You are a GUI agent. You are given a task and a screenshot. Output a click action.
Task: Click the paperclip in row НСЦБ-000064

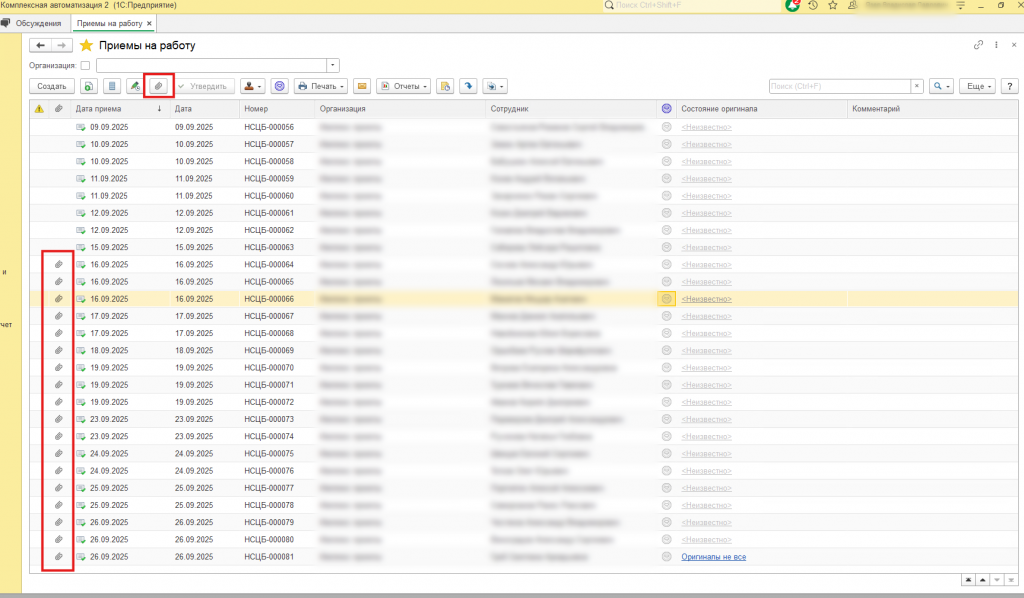click(x=58, y=264)
